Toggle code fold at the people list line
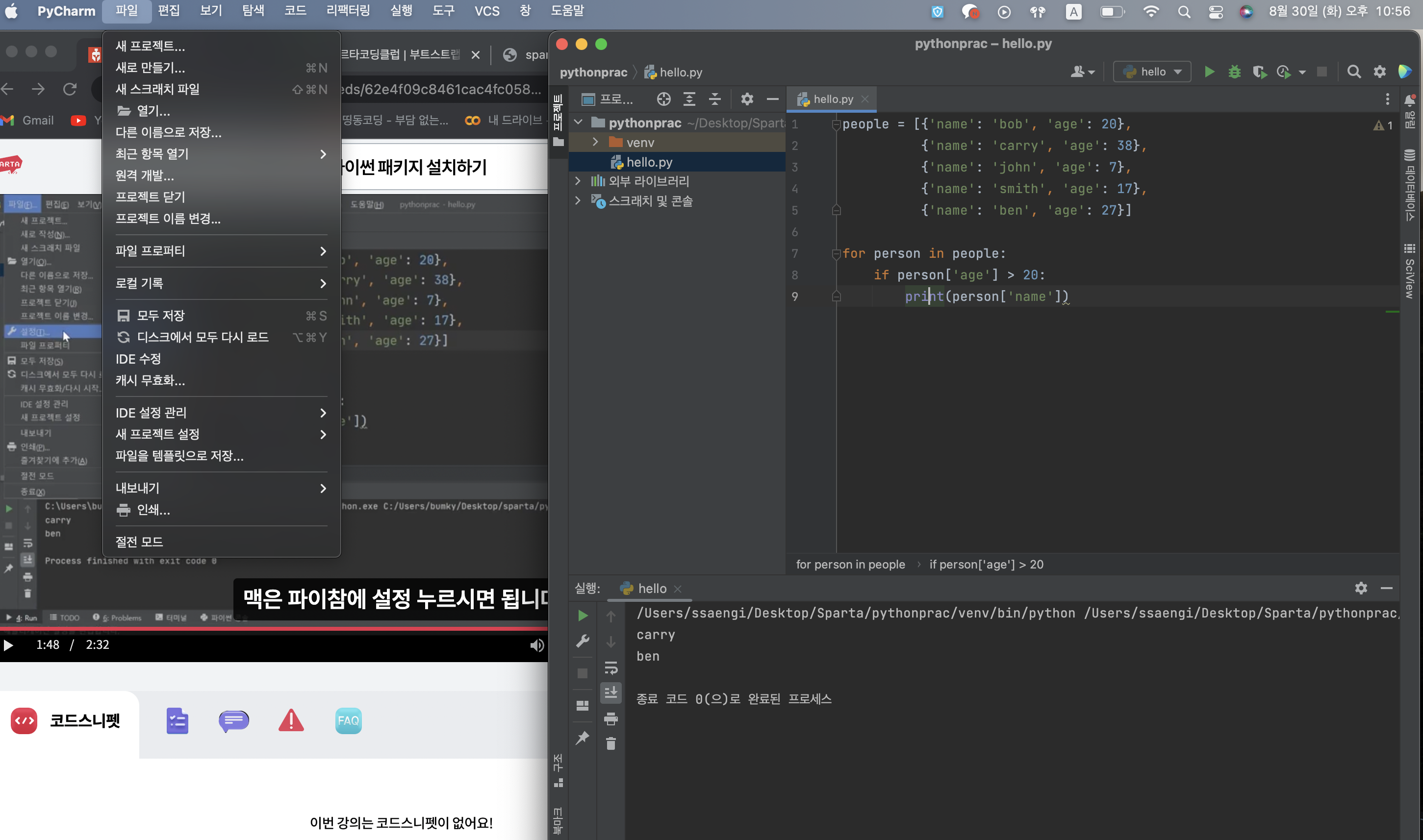The width and height of the screenshot is (1423, 840). 836,124
